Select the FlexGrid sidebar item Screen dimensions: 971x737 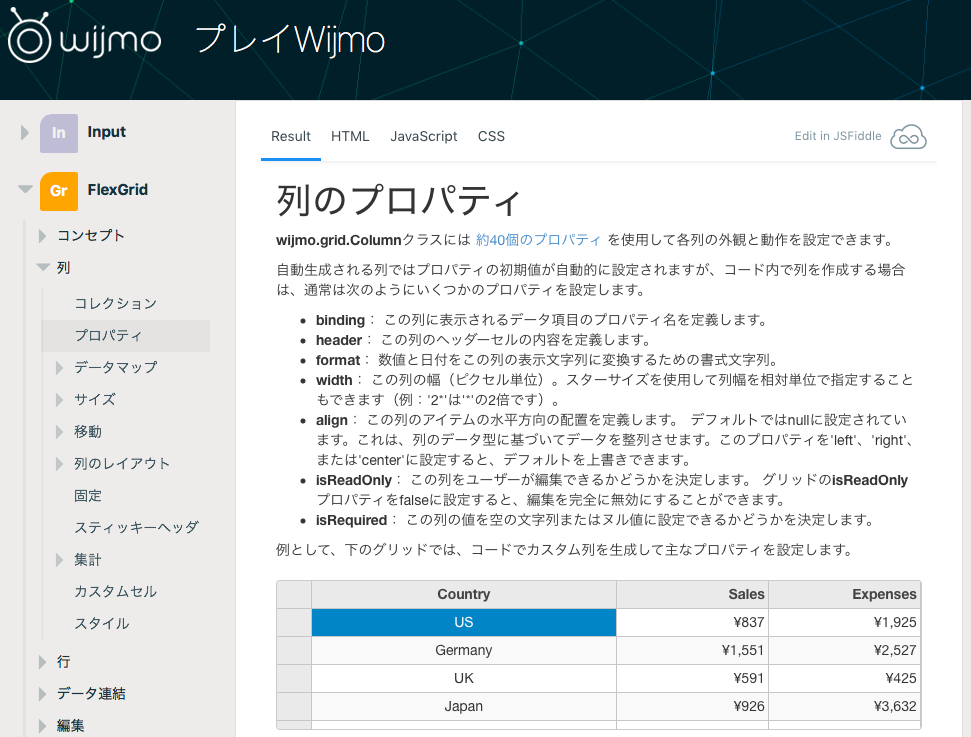tap(118, 190)
